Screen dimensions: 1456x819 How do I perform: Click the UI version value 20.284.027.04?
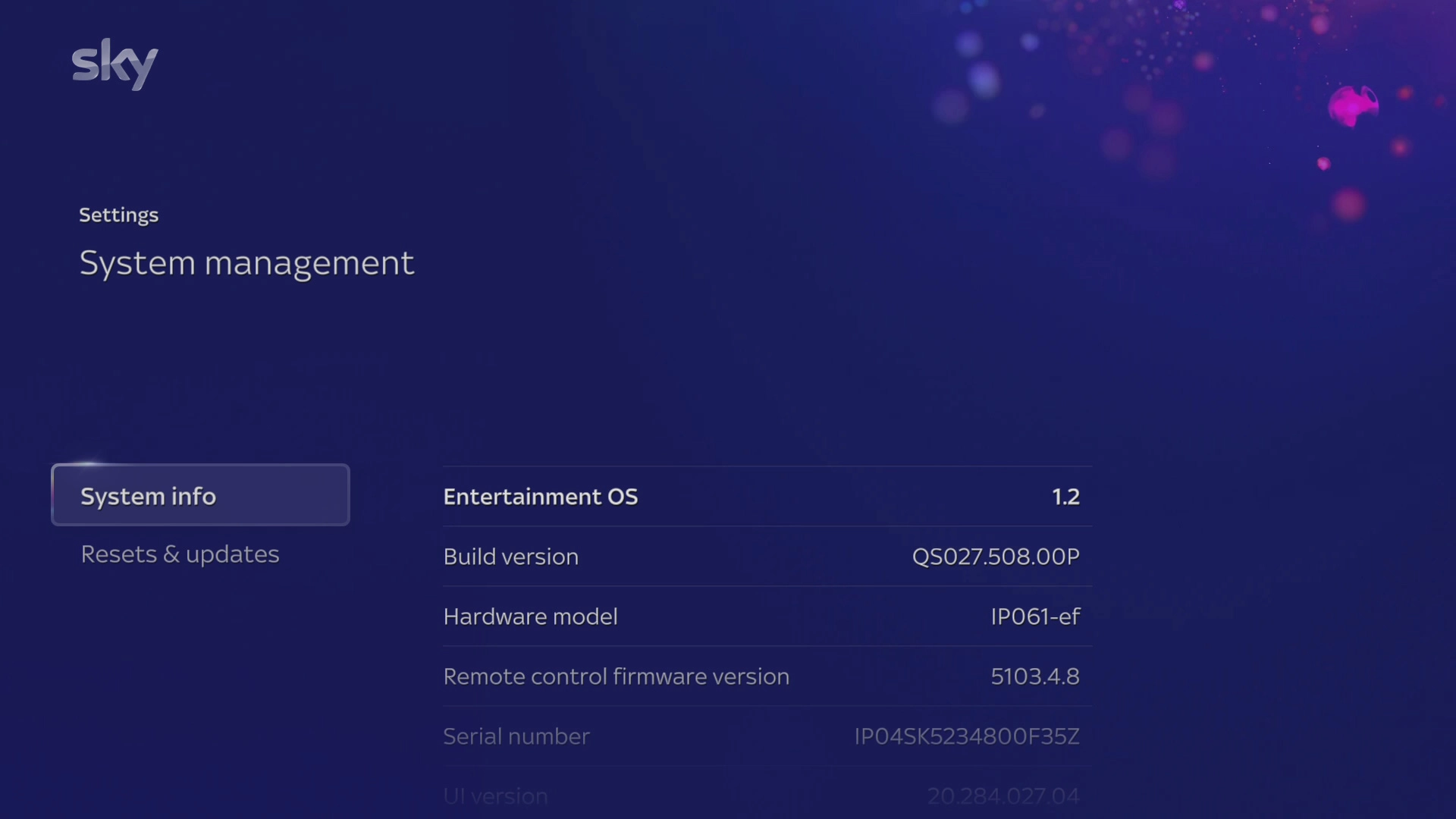1003,795
